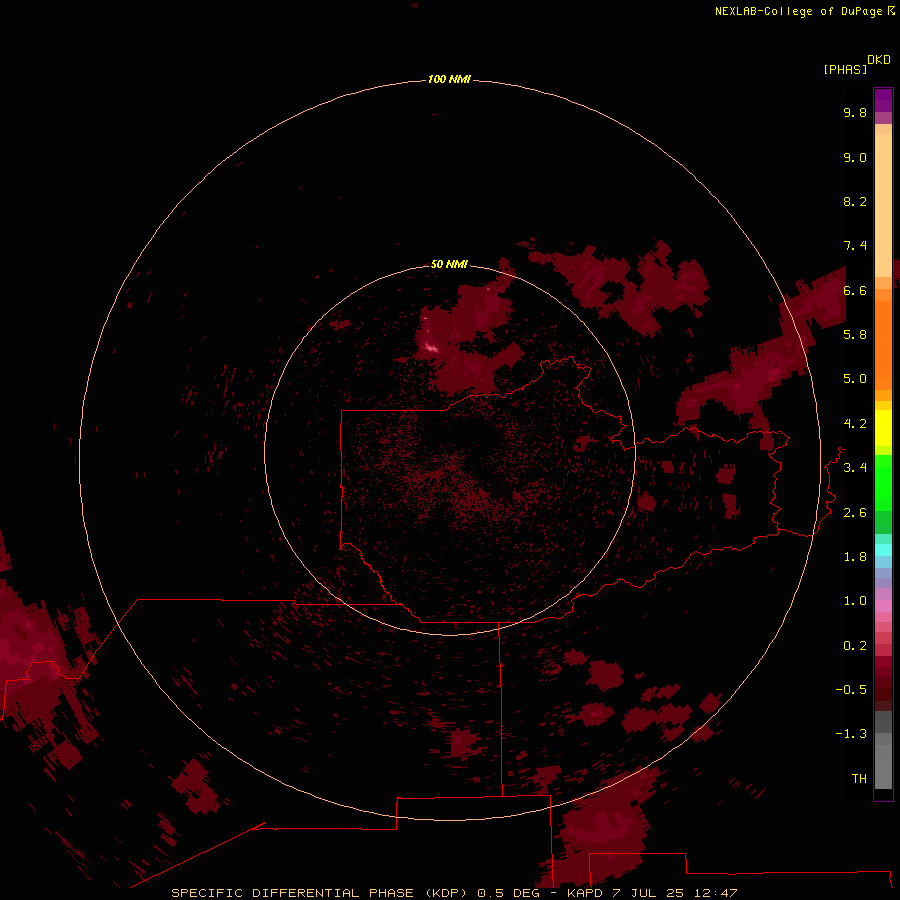Screen dimensions: 900x900
Task: Click the TH threshold label on scale
Action: point(859,779)
